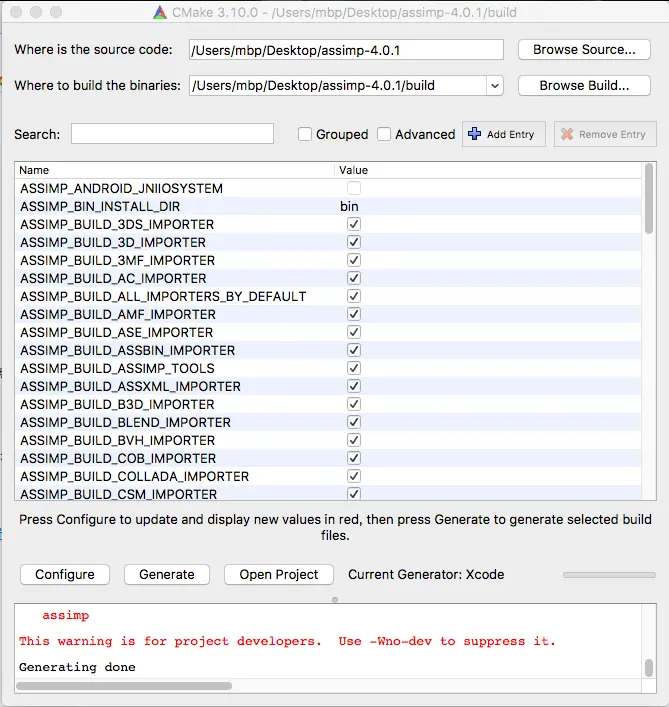Uncheck ASSIMP_BUILD_COB_IMPORTER
Image resolution: width=669 pixels, height=707 pixels.
(x=354, y=459)
